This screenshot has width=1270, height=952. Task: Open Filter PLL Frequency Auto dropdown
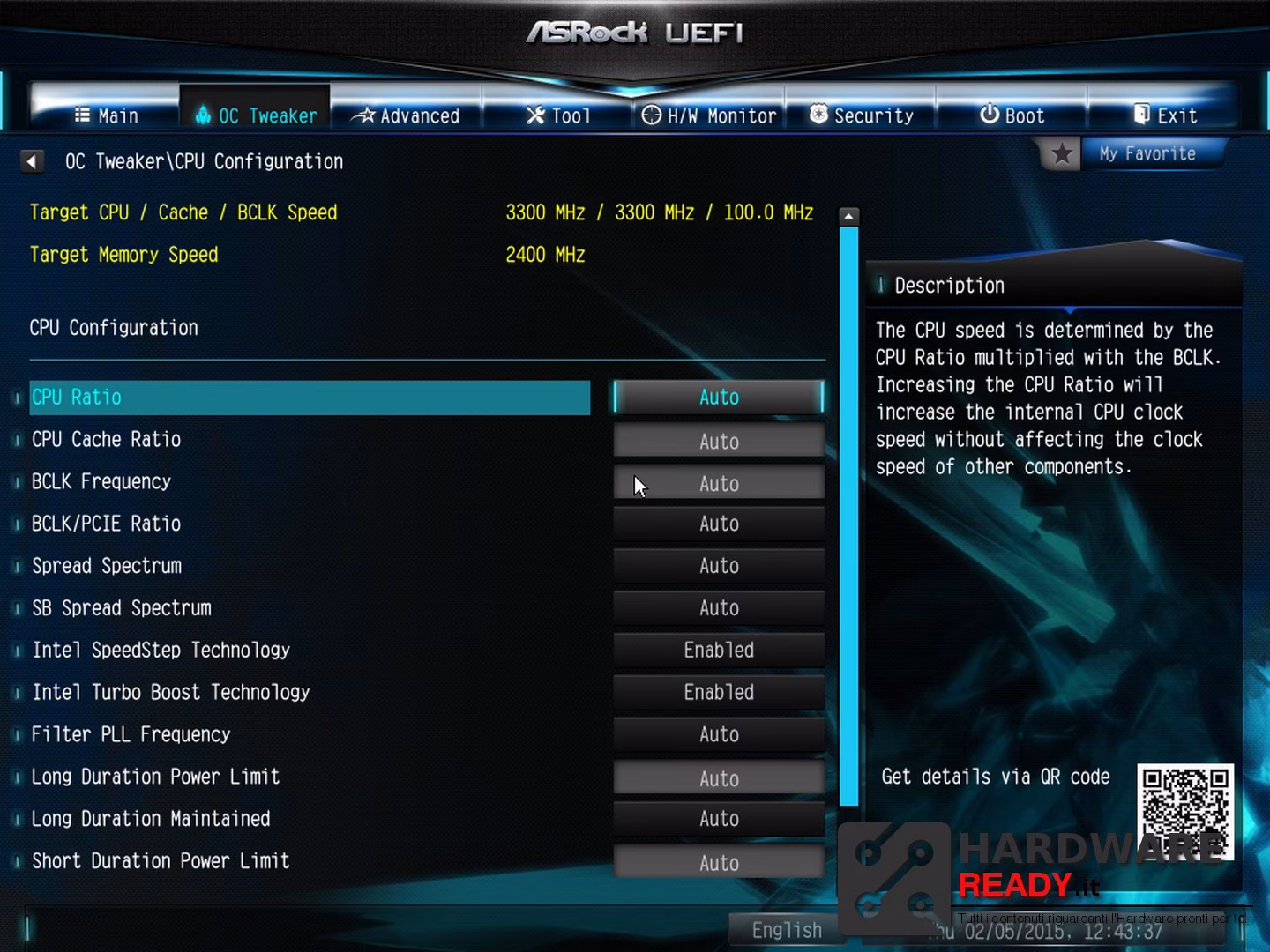coord(719,734)
